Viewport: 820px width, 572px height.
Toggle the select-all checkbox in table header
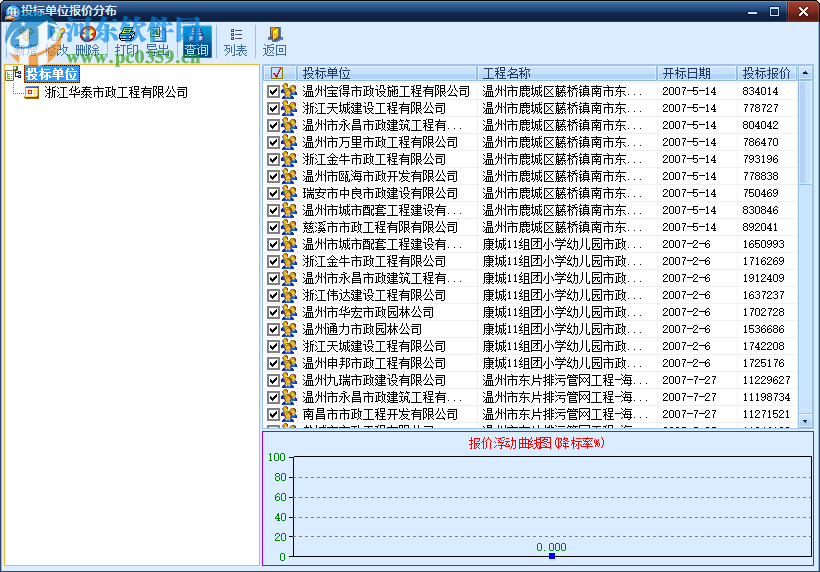click(277, 73)
